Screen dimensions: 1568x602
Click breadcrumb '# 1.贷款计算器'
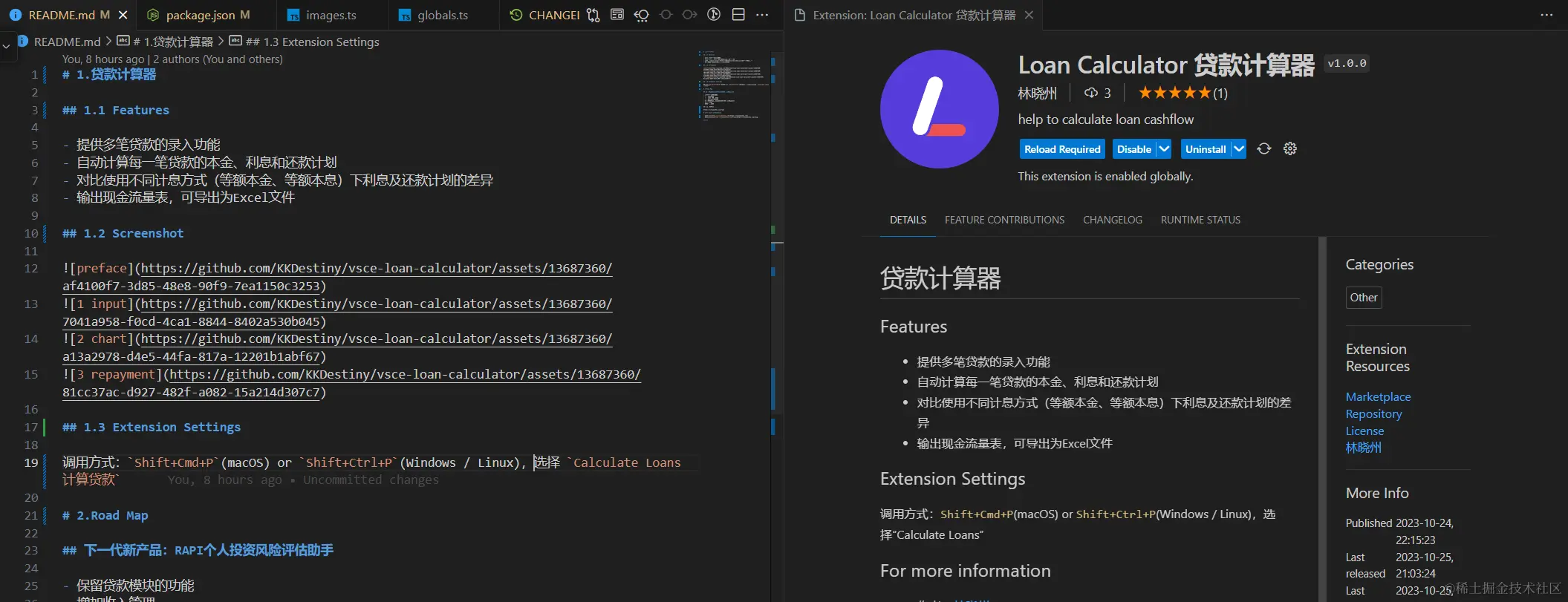pyautogui.click(x=172, y=42)
